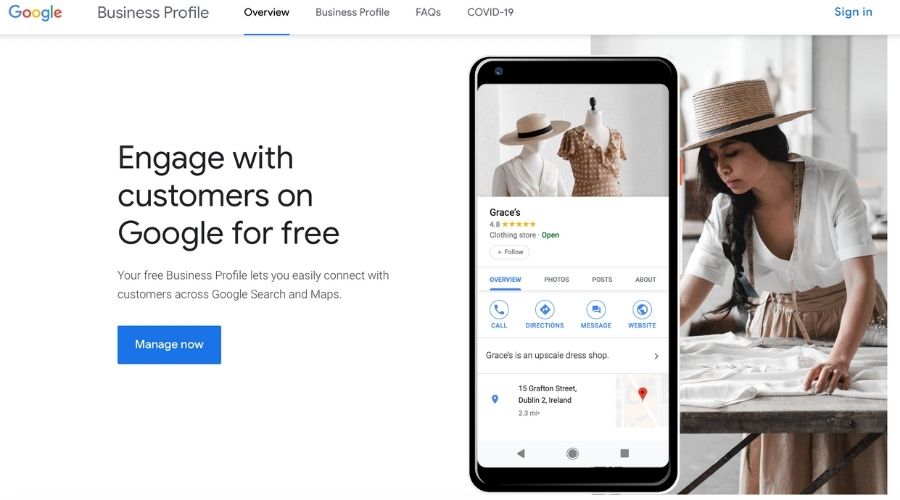The width and height of the screenshot is (900, 500).
Task: Open the Overview navigation tab
Action: click(266, 13)
